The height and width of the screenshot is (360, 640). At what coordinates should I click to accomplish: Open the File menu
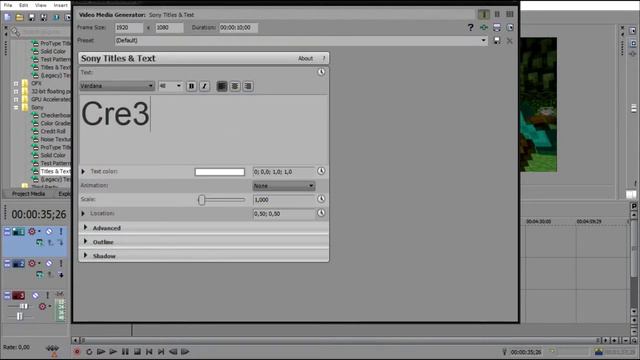click(x=8, y=5)
